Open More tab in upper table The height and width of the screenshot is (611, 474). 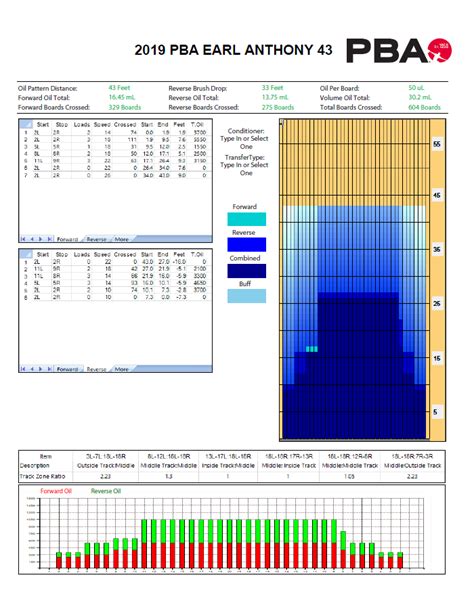coord(122,239)
